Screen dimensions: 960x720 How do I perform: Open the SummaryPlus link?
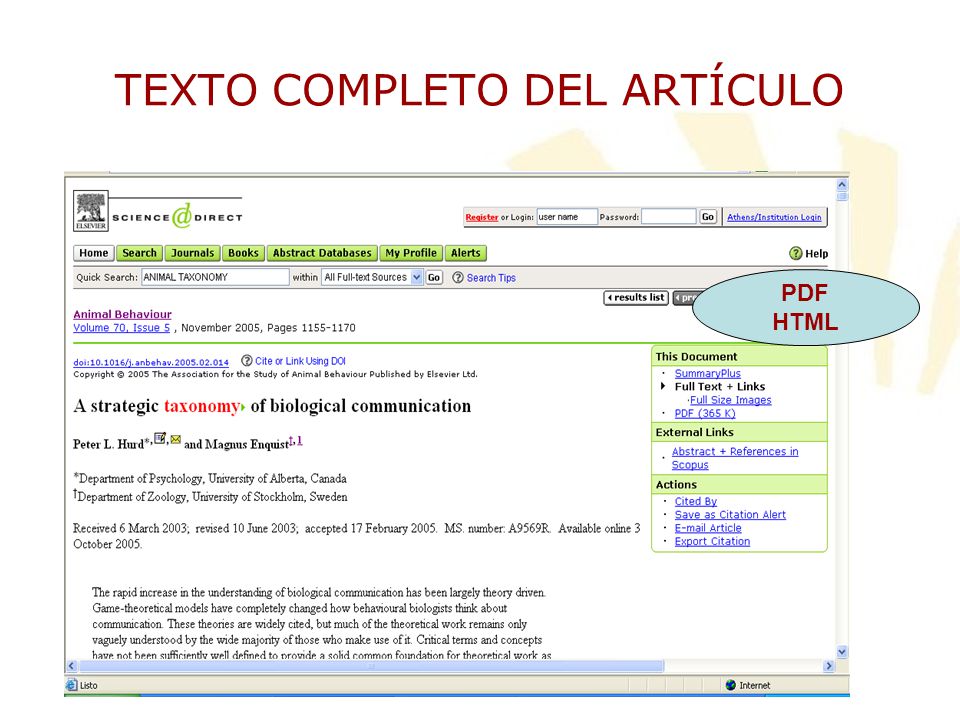[708, 373]
